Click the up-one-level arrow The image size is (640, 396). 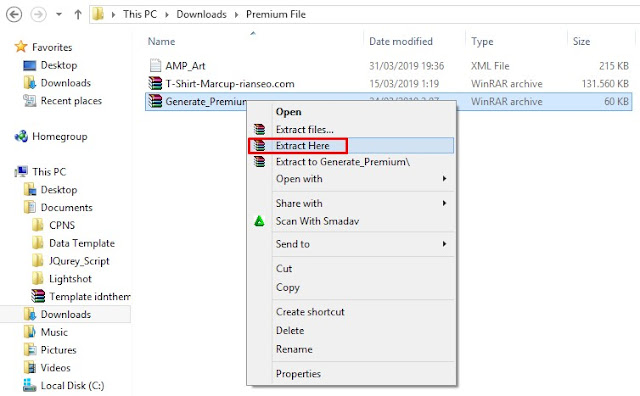pos(78,14)
